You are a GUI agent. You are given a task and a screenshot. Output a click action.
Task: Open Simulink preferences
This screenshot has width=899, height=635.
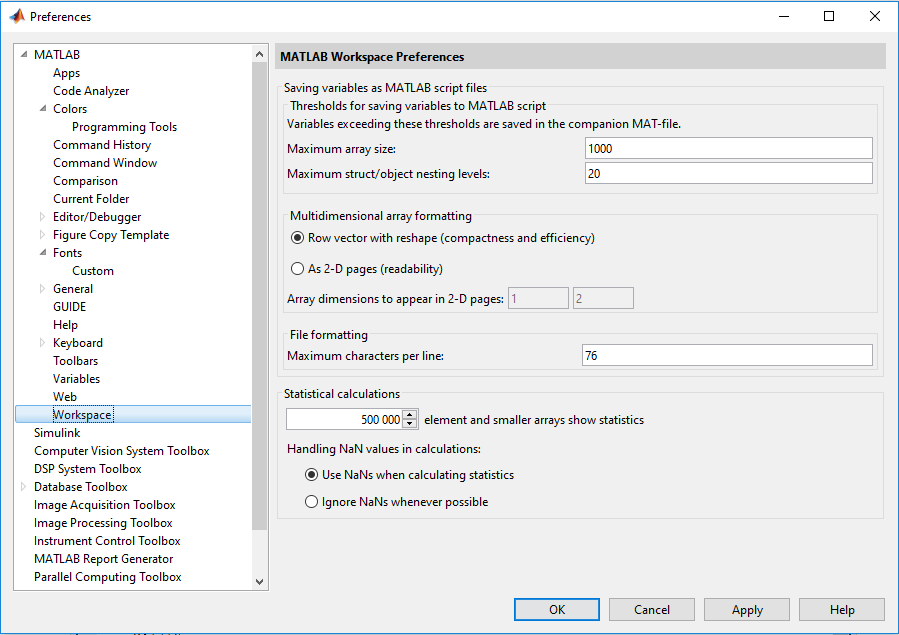tap(57, 433)
